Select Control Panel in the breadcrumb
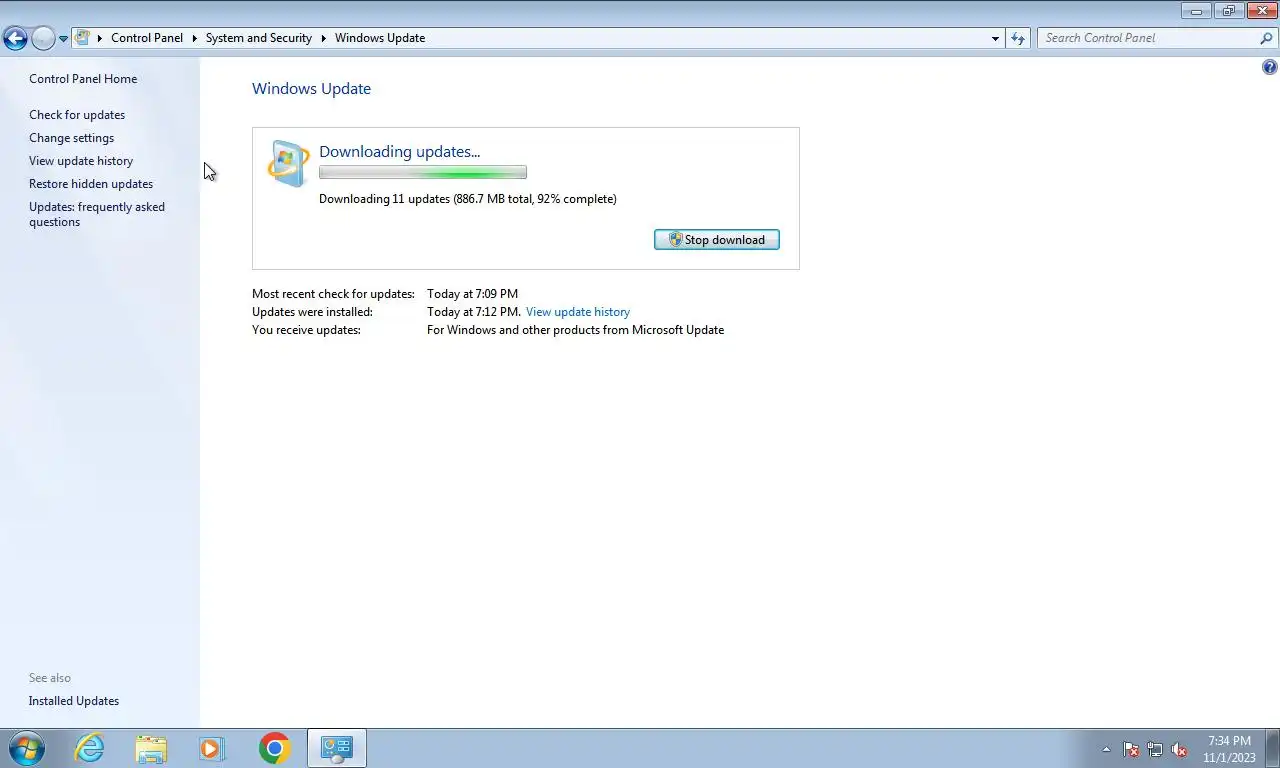Screen dimensions: 1280x768 tap(147, 38)
